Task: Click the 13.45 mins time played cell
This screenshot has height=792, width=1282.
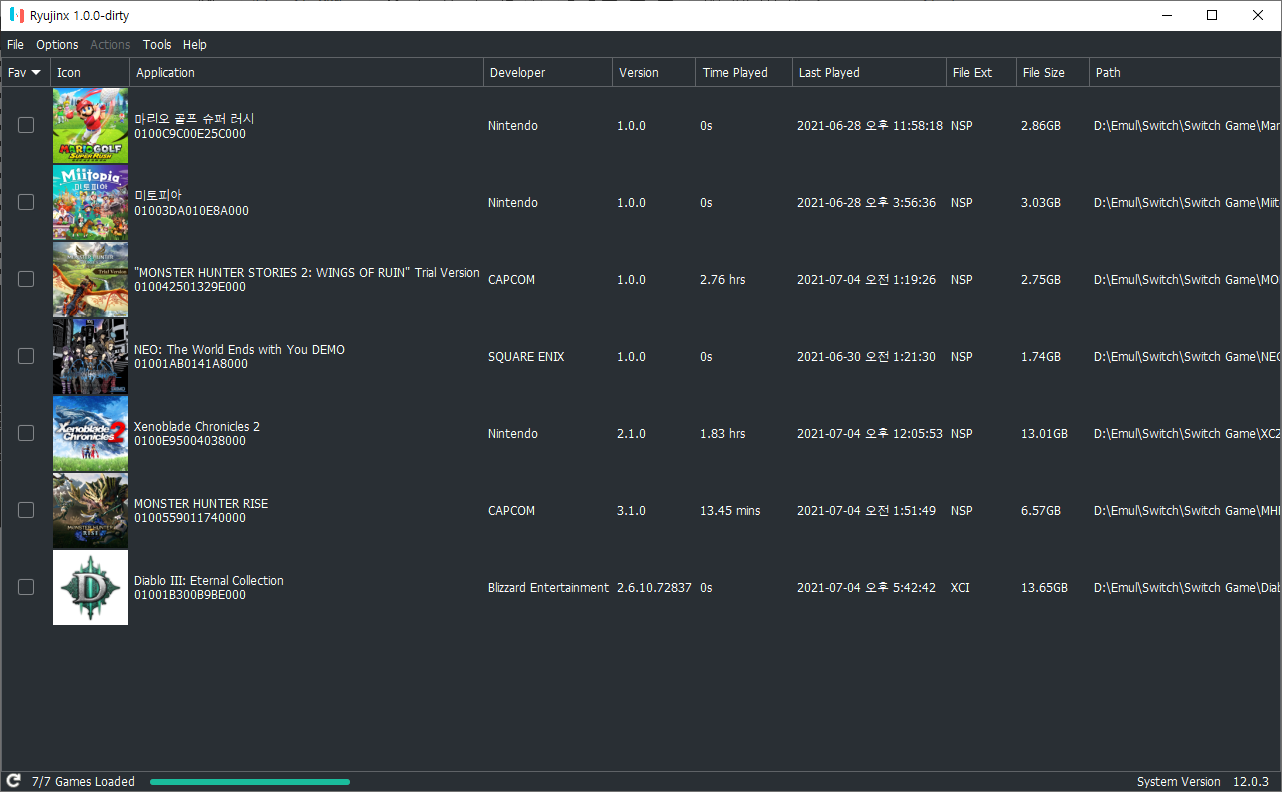Action: click(x=730, y=511)
